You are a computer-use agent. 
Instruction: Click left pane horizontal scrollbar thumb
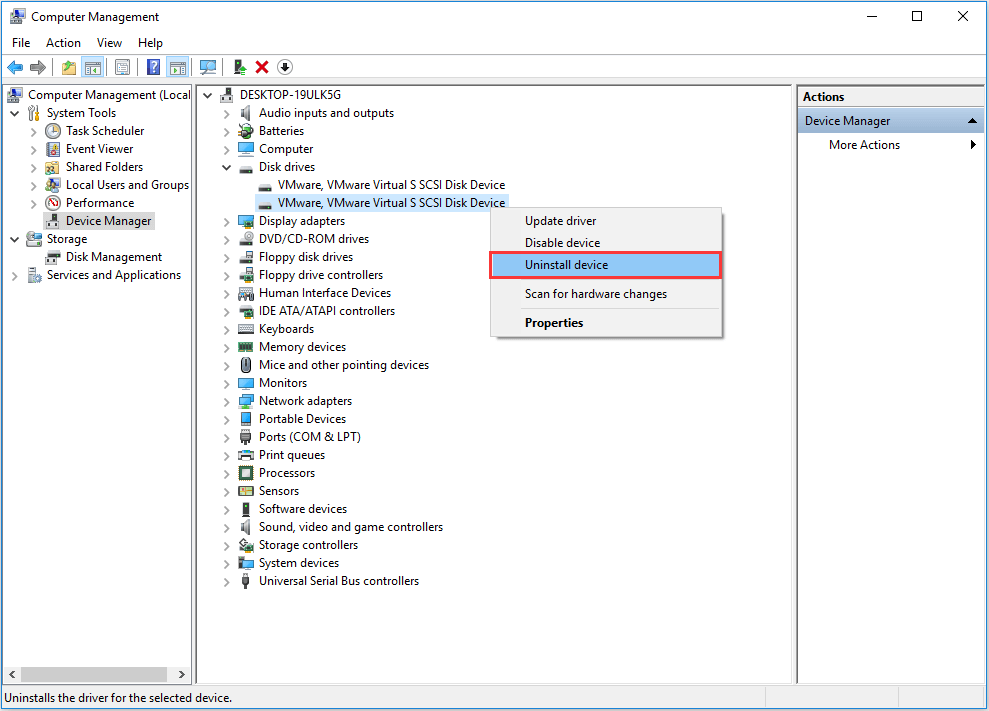pyautogui.click(x=94, y=674)
